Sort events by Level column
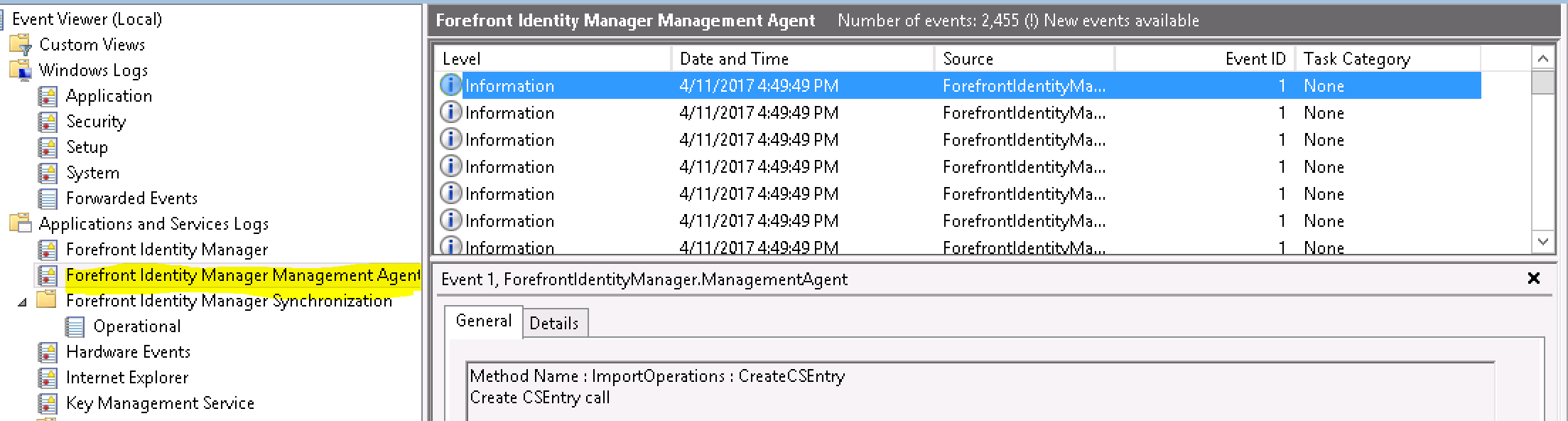Viewport: 1568px width, 421px height. 553,59
